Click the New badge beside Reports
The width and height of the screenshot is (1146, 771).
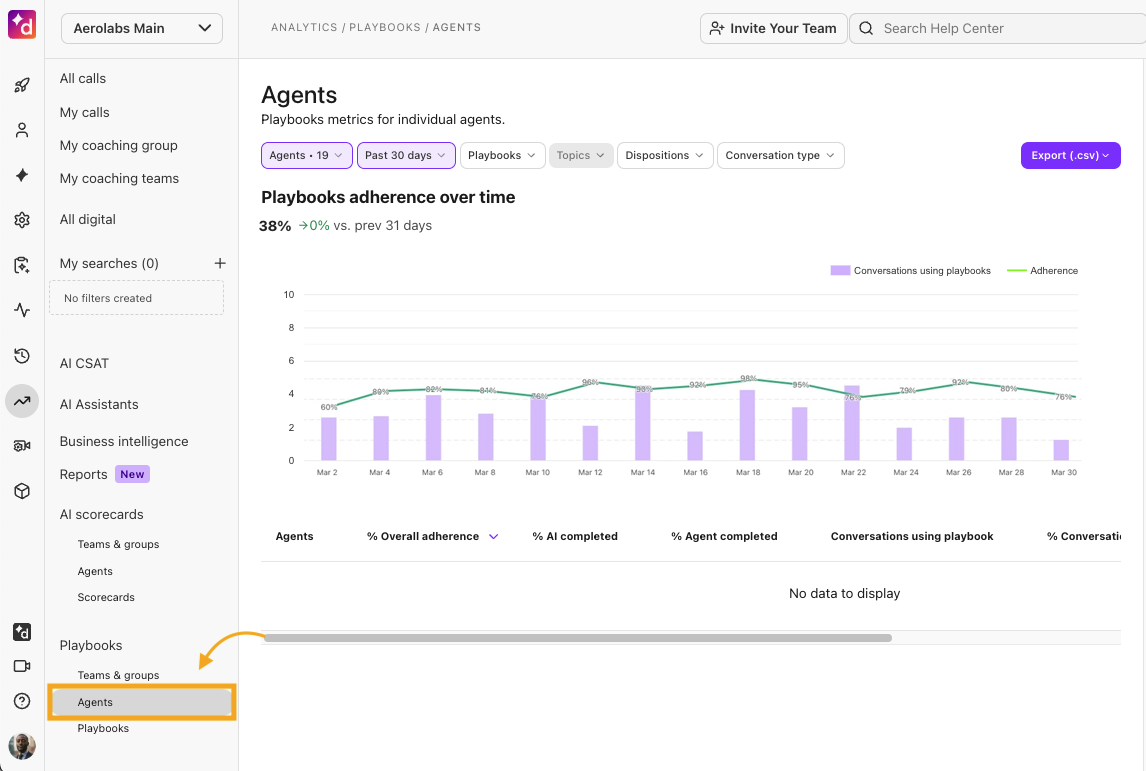pyautogui.click(x=132, y=474)
